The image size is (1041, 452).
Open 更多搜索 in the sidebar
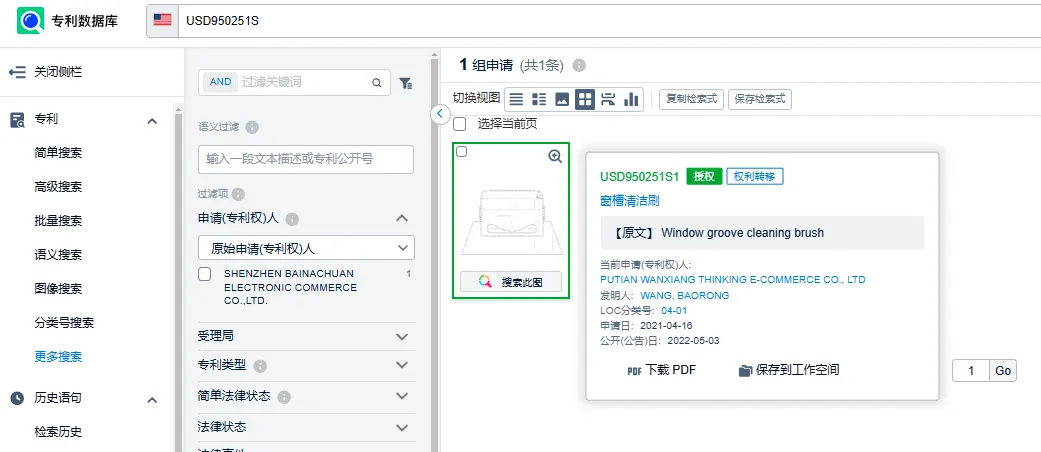(58, 357)
